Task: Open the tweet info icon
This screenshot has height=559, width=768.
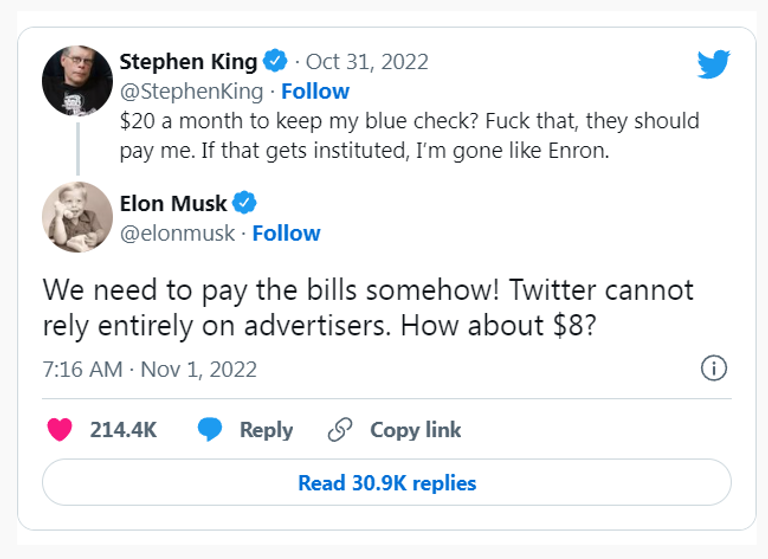Action: point(712,369)
